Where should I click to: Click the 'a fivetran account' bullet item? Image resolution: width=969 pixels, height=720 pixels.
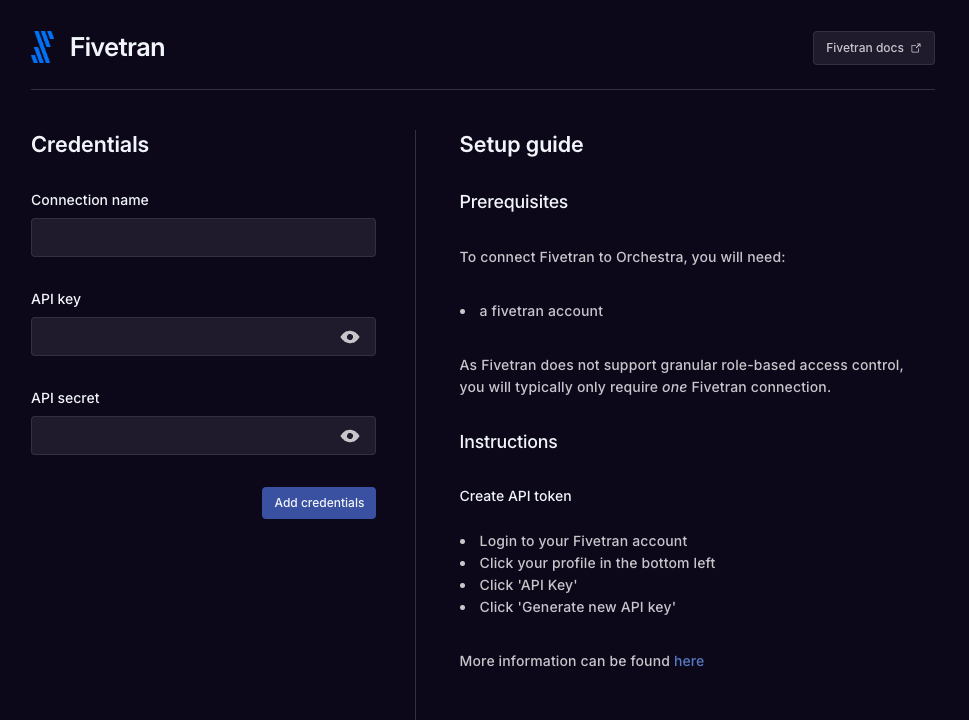point(541,311)
